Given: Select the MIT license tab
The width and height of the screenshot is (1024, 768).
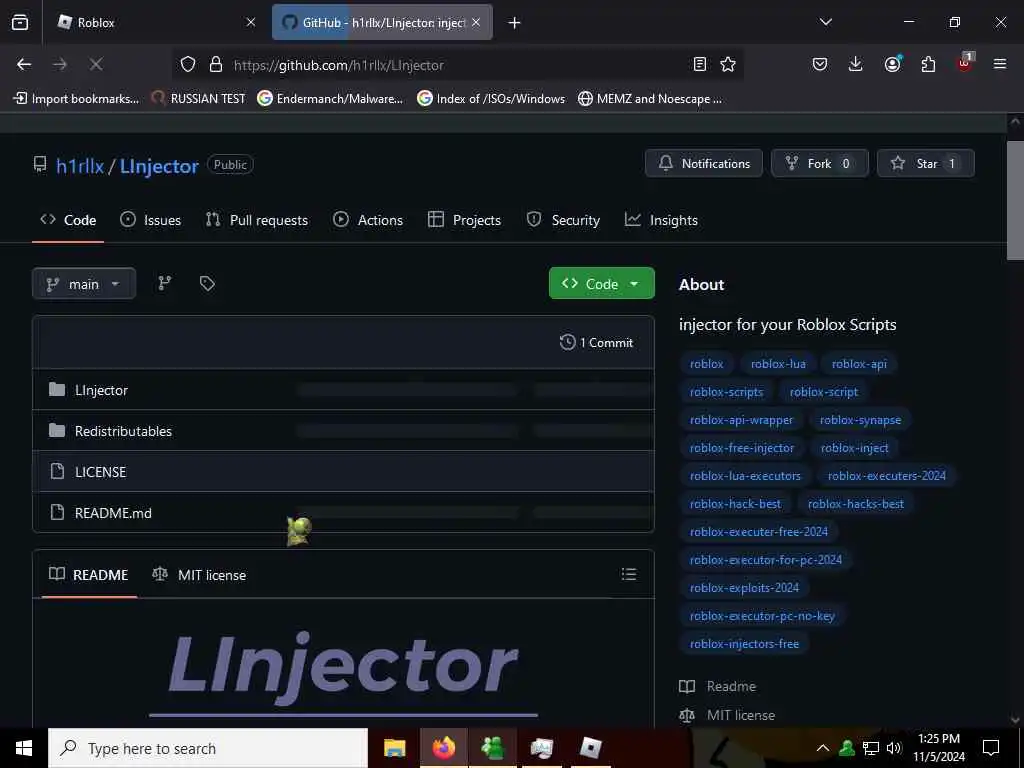Looking at the screenshot, I should pyautogui.click(x=199, y=575).
